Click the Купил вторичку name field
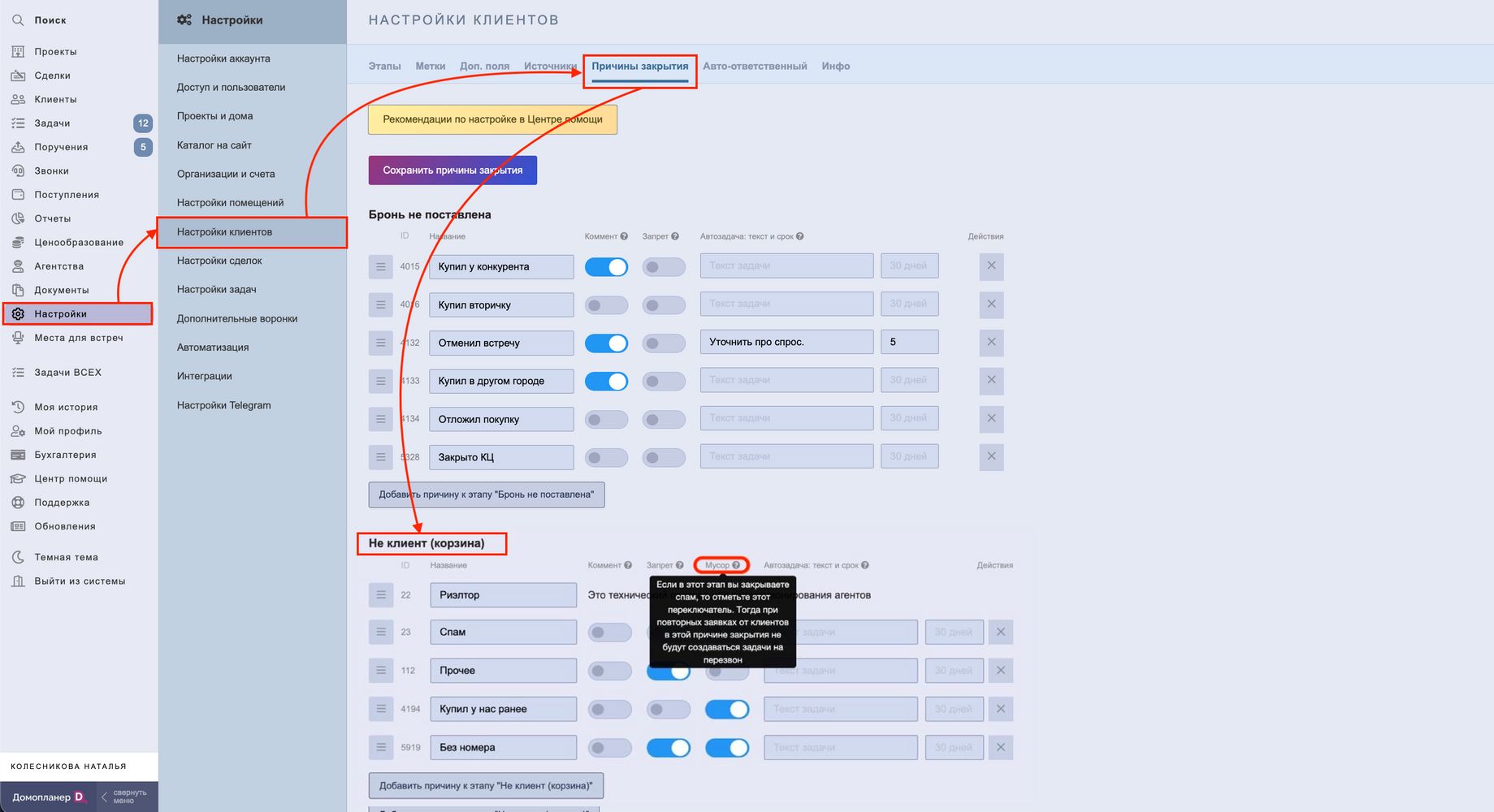 tap(501, 305)
